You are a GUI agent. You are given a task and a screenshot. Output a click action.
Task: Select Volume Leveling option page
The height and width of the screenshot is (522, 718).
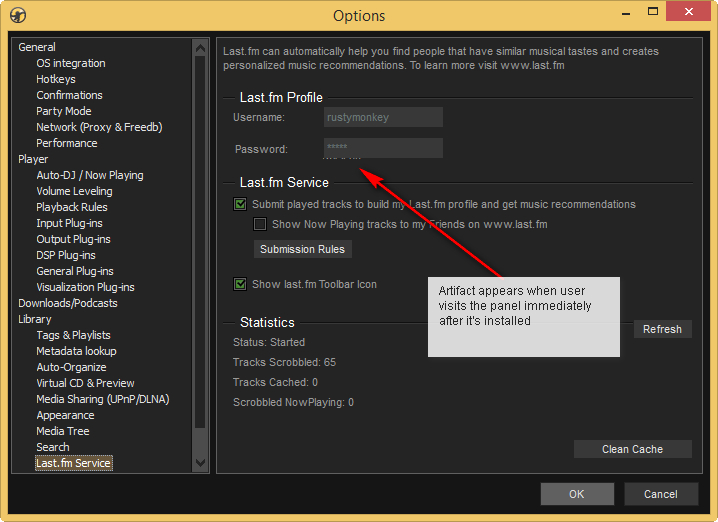(x=74, y=191)
